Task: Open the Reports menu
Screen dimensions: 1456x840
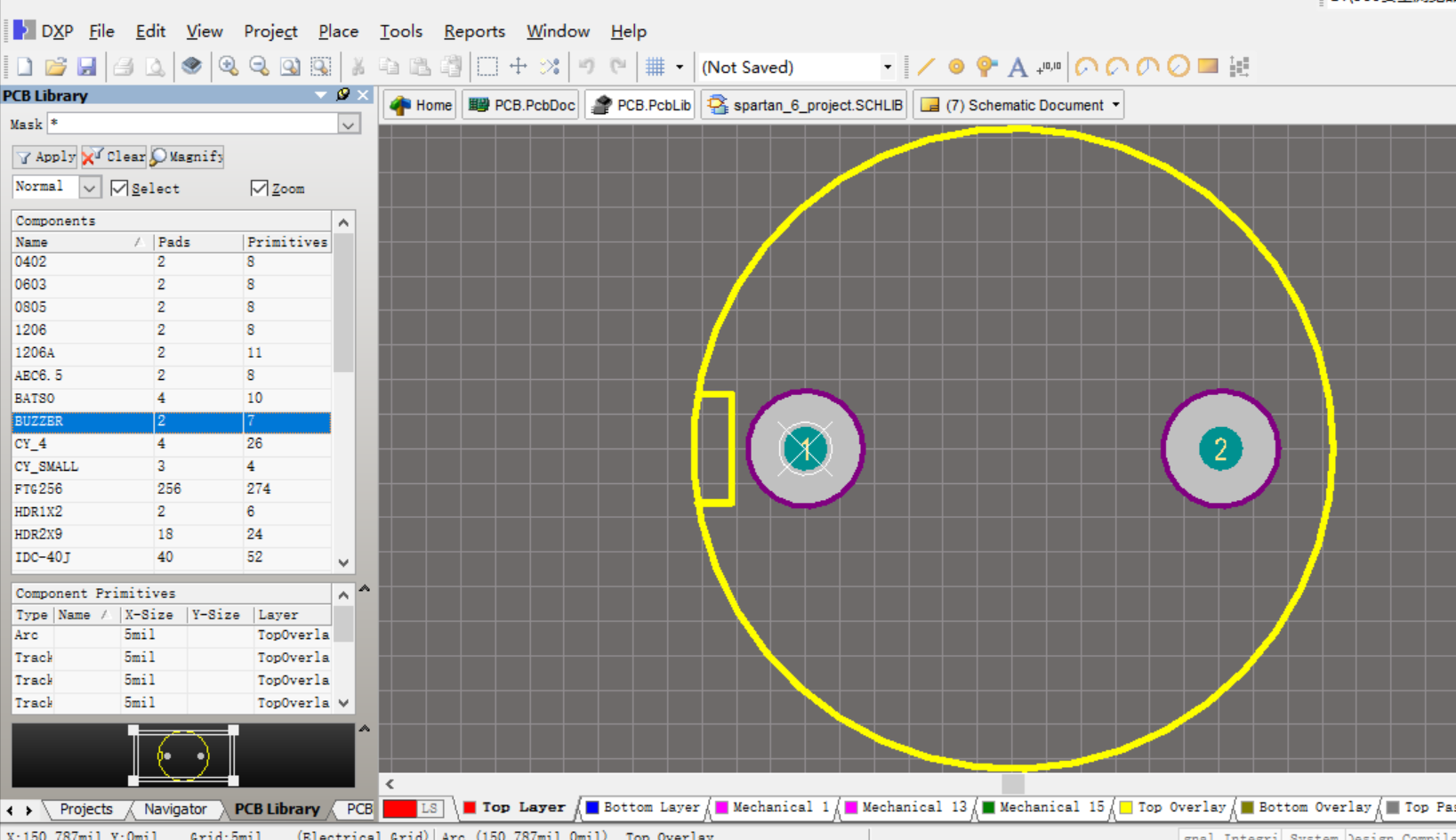Action: (x=474, y=31)
